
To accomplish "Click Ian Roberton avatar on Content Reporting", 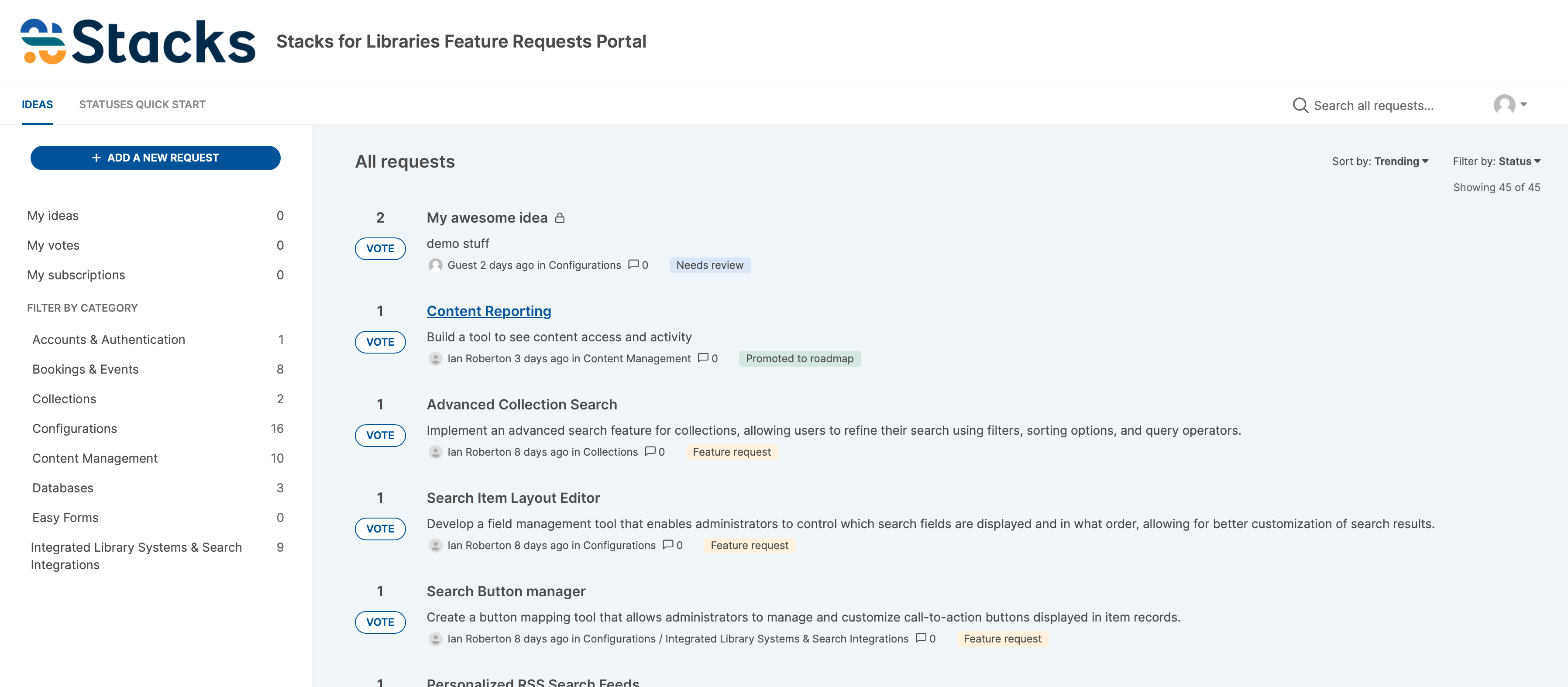I will pyautogui.click(x=435, y=359).
